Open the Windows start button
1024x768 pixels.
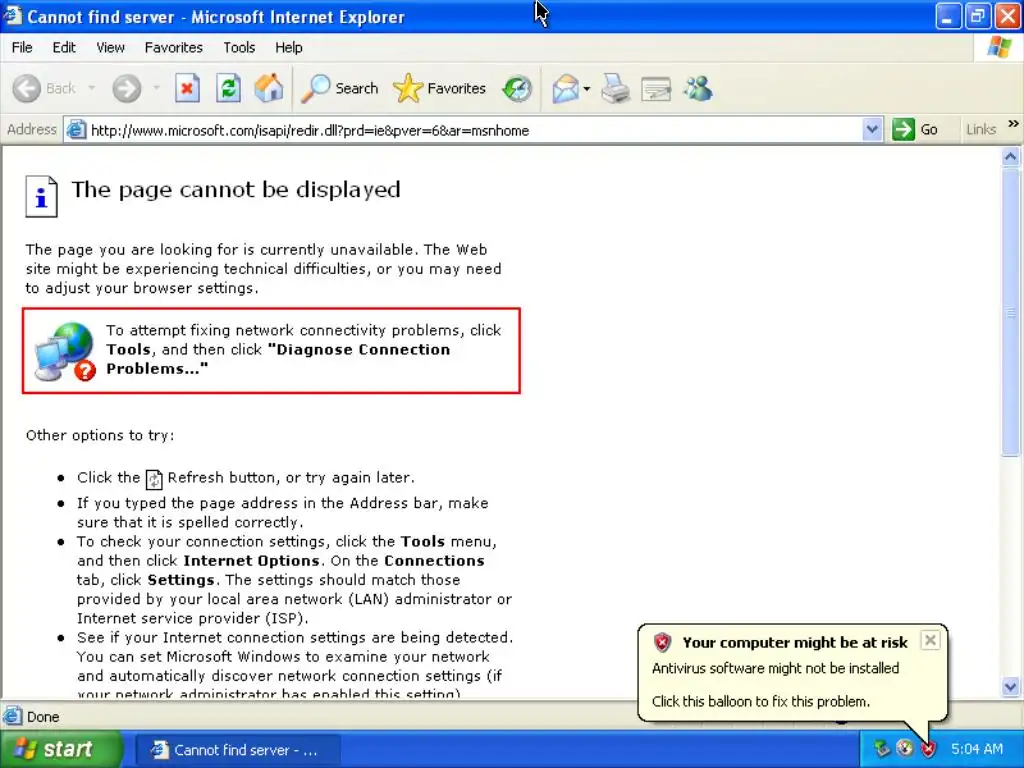click(x=61, y=748)
